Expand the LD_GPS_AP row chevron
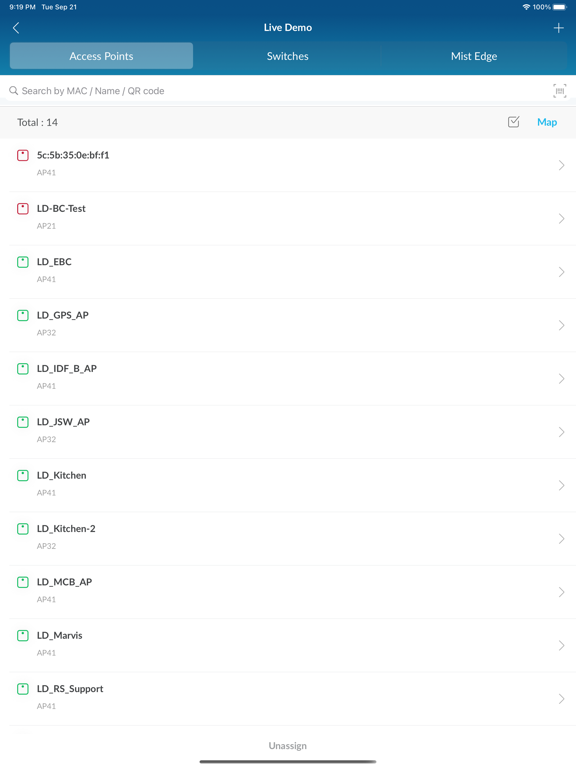 coord(561,325)
